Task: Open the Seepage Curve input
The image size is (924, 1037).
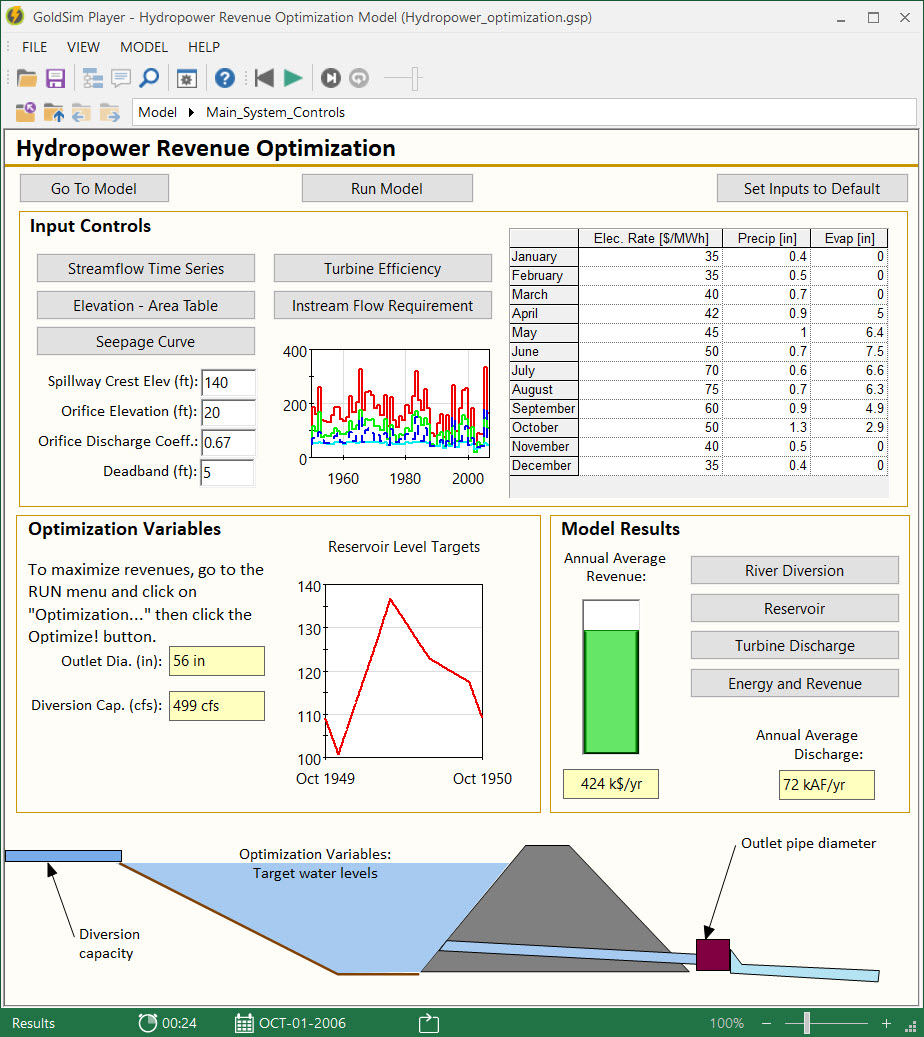Action: 146,342
